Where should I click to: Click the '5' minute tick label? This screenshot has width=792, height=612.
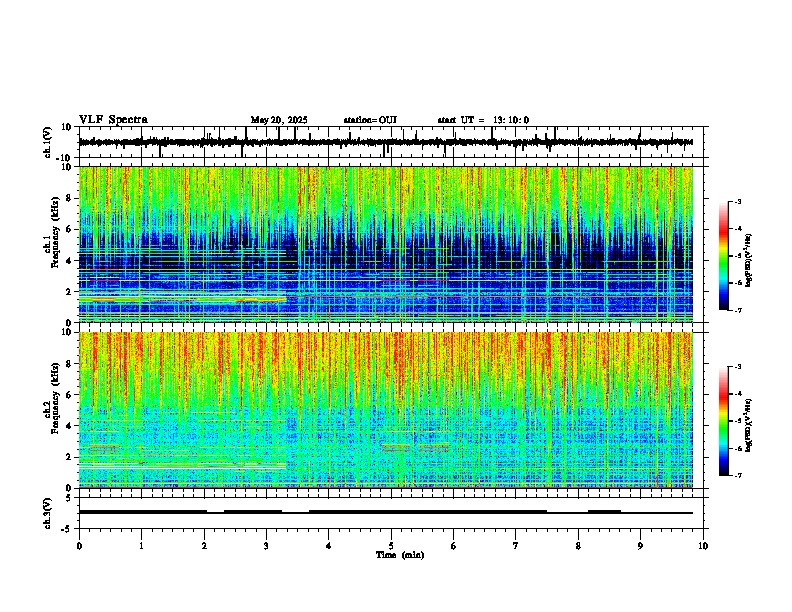click(x=391, y=546)
